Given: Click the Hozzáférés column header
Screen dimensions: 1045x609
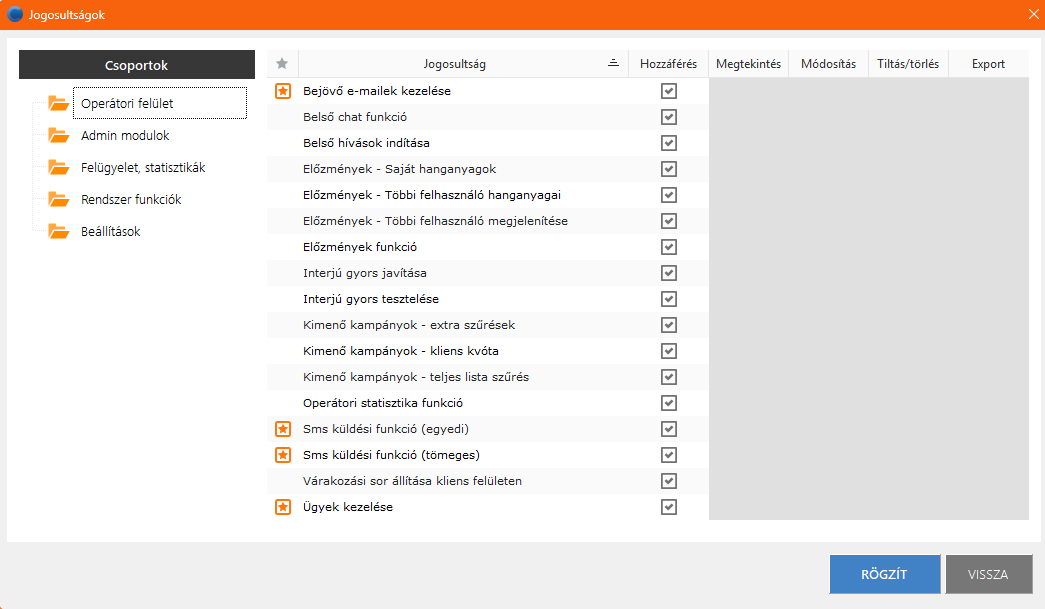Looking at the screenshot, I should (668, 64).
